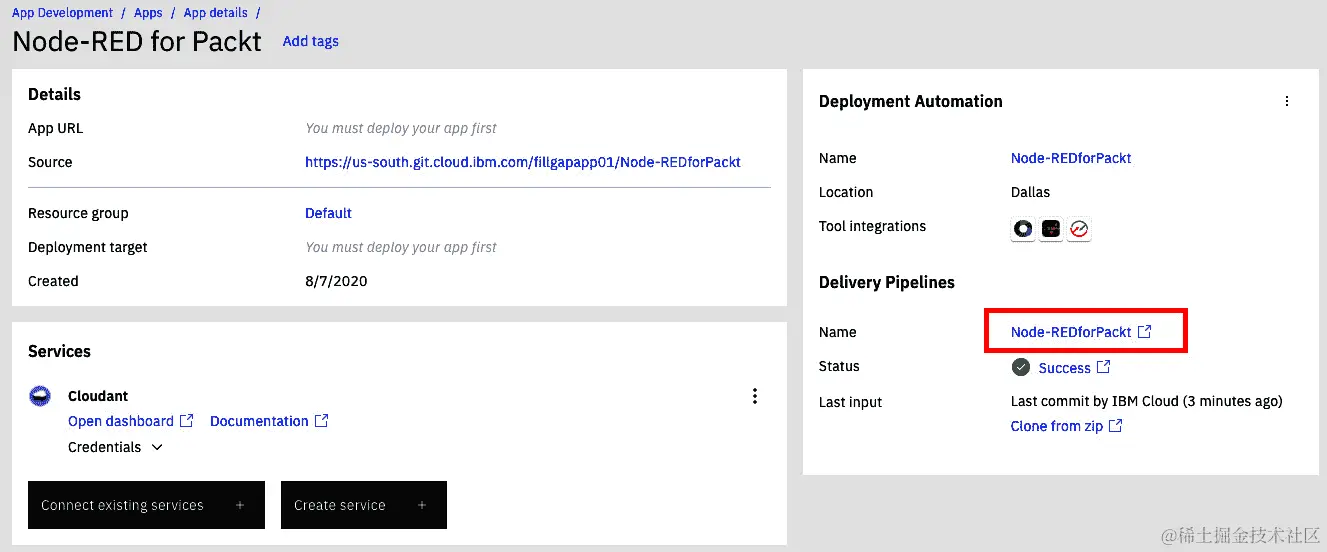Click the App URL label
This screenshot has width=1327, height=552.
pos(56,128)
